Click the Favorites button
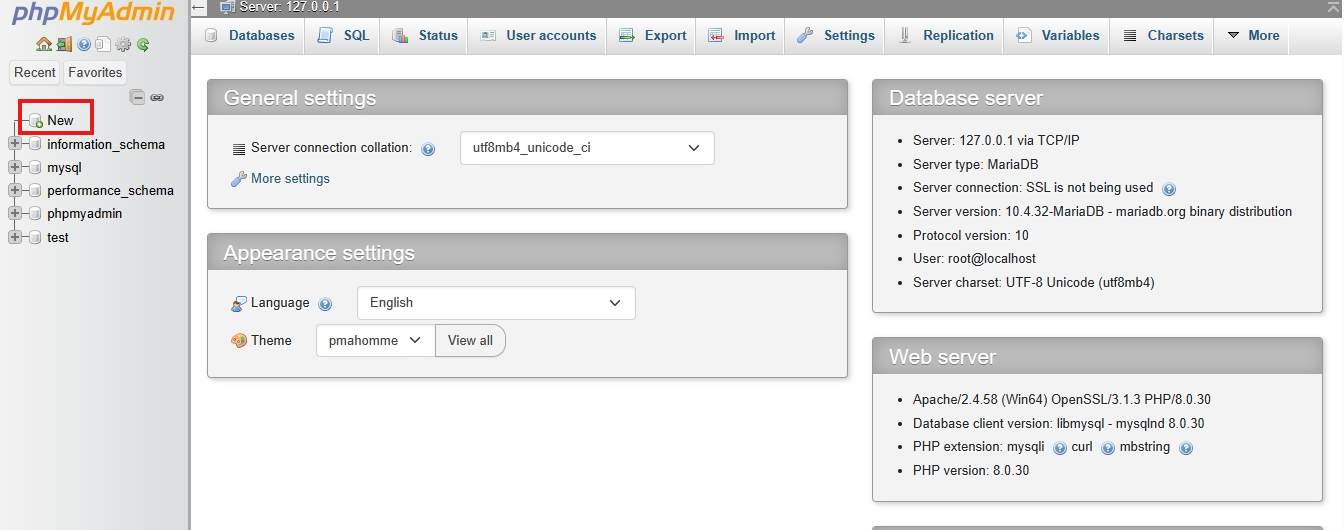 tap(95, 72)
